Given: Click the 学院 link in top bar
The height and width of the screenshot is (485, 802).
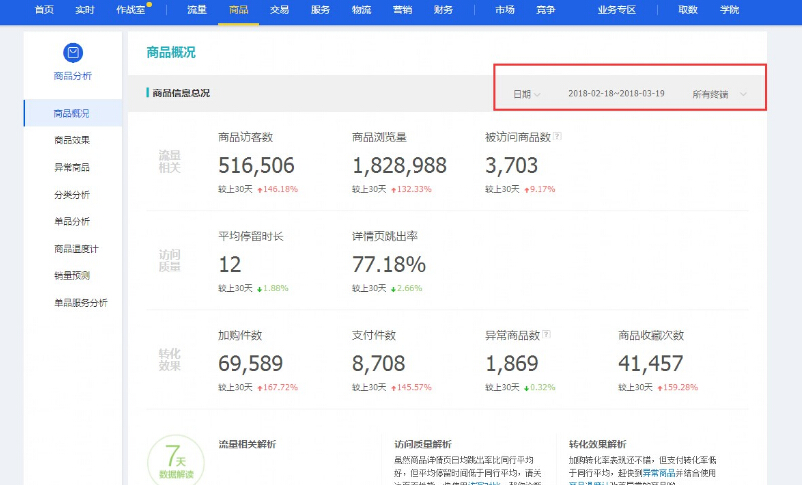Looking at the screenshot, I should pyautogui.click(x=729, y=9).
